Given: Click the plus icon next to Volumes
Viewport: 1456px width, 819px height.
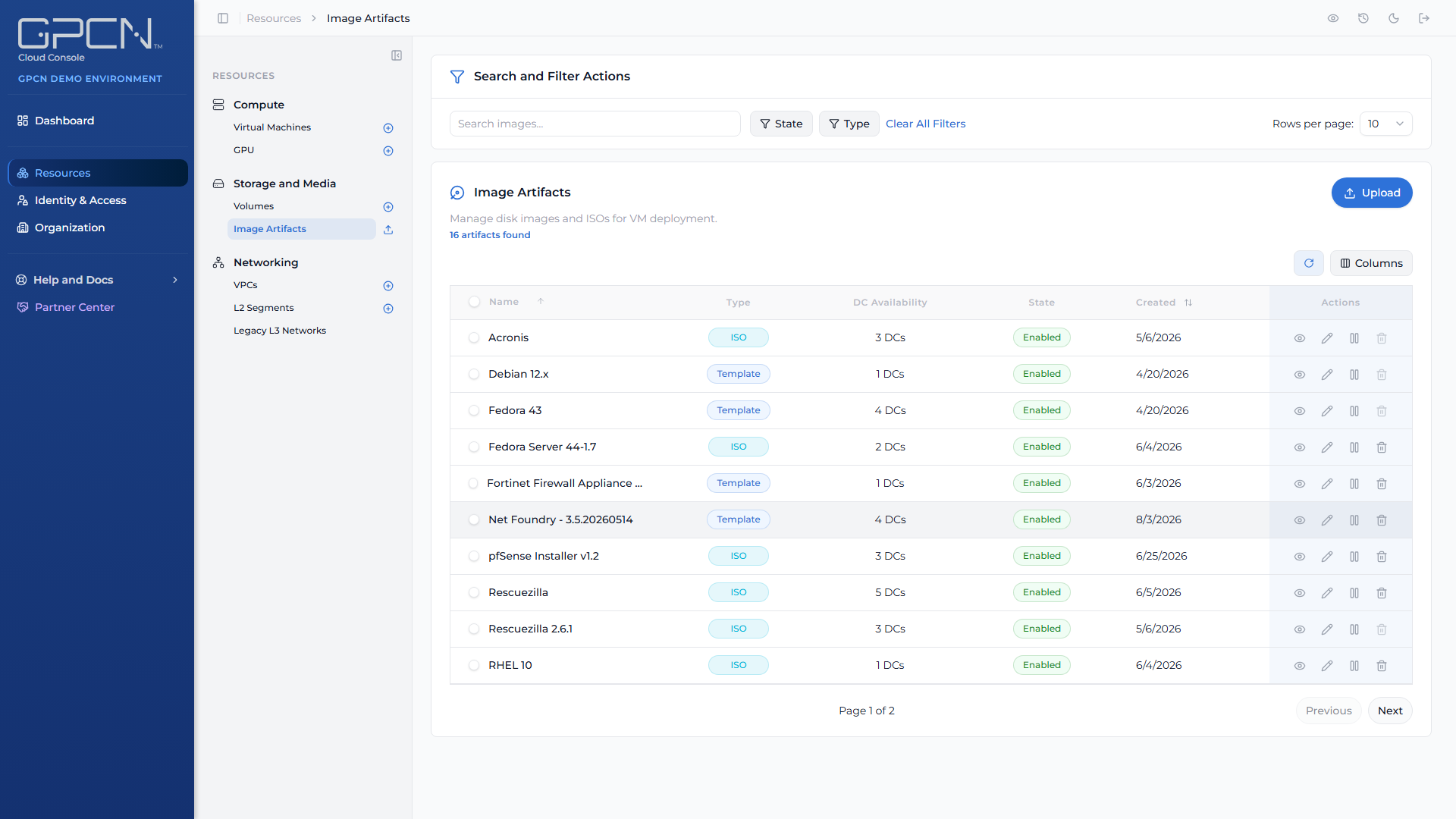Looking at the screenshot, I should click(388, 207).
